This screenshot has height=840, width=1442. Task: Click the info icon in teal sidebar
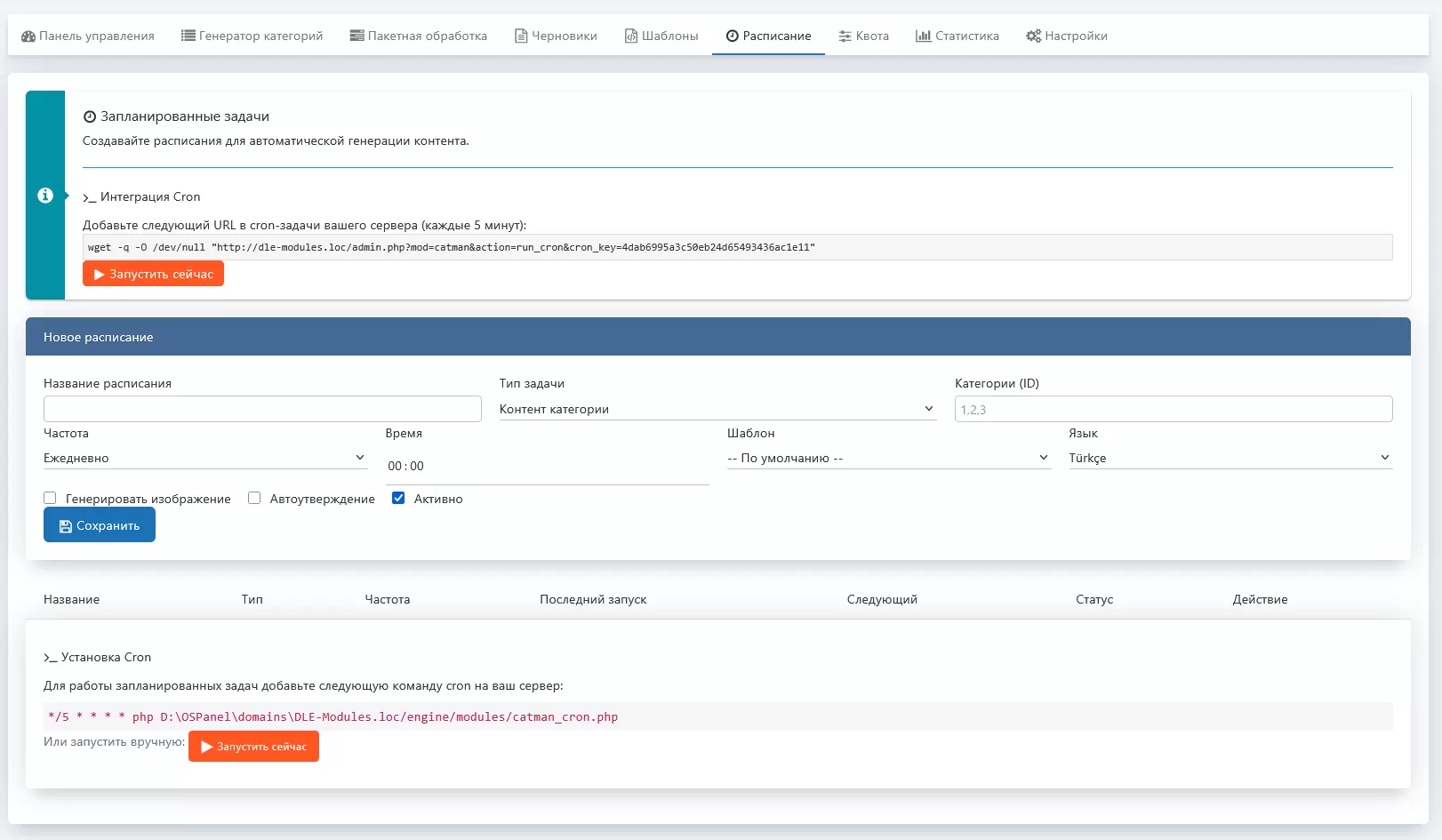tap(45, 196)
